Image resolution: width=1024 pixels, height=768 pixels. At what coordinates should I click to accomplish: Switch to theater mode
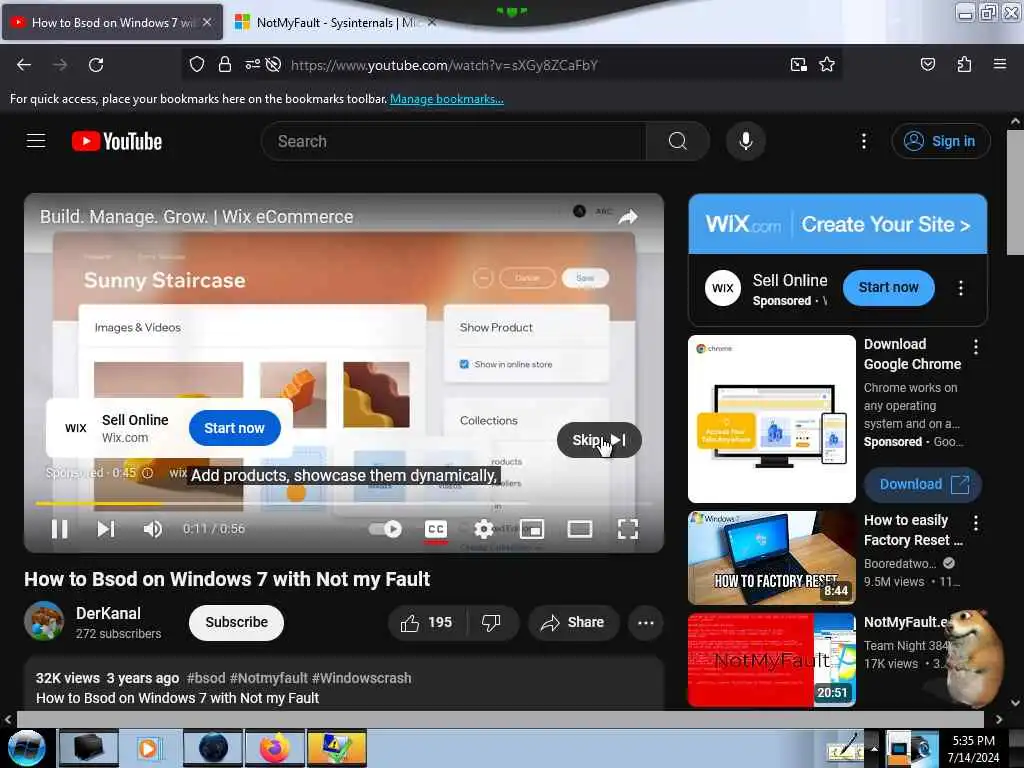(580, 529)
